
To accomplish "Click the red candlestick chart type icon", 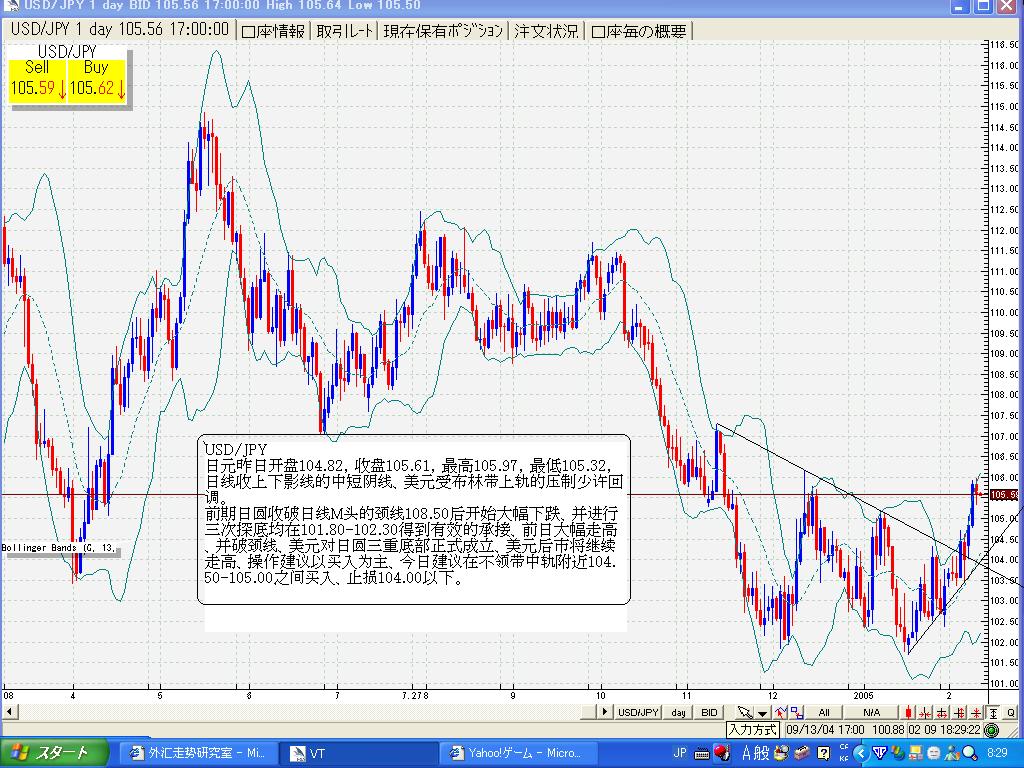I will tap(908, 712).
